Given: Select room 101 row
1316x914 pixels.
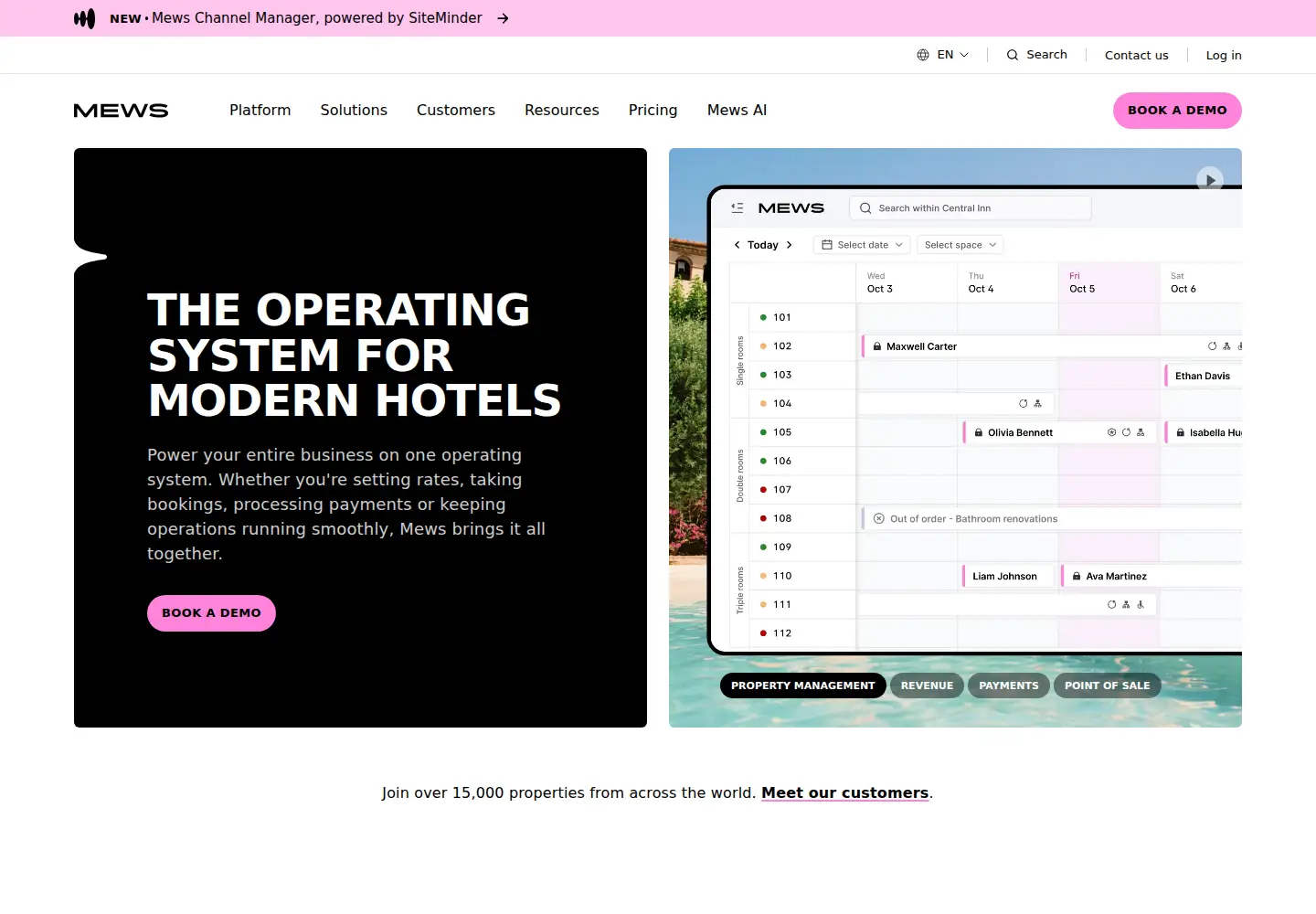Looking at the screenshot, I should [802, 317].
